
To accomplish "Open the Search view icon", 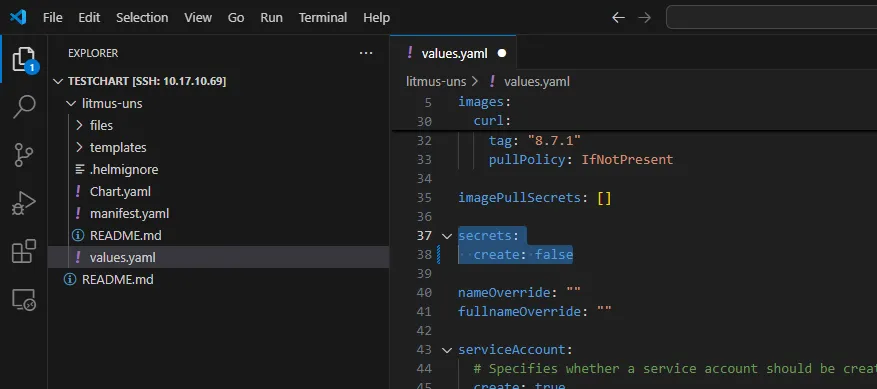I will coord(23,106).
